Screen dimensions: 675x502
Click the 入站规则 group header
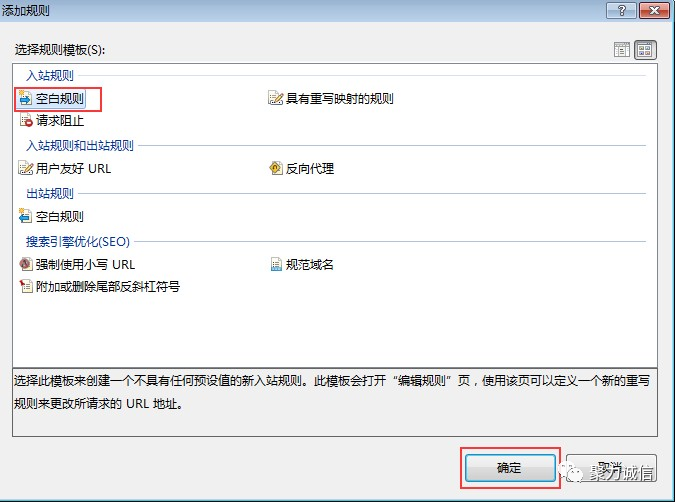click(50, 76)
